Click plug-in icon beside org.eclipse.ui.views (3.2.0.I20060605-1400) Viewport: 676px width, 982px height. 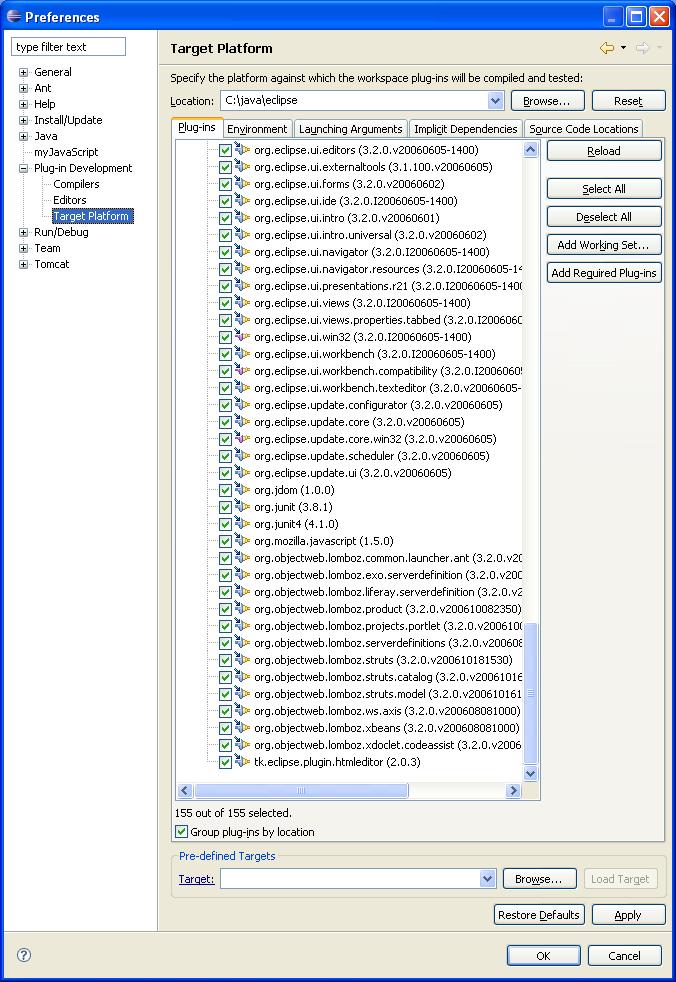coord(242,303)
